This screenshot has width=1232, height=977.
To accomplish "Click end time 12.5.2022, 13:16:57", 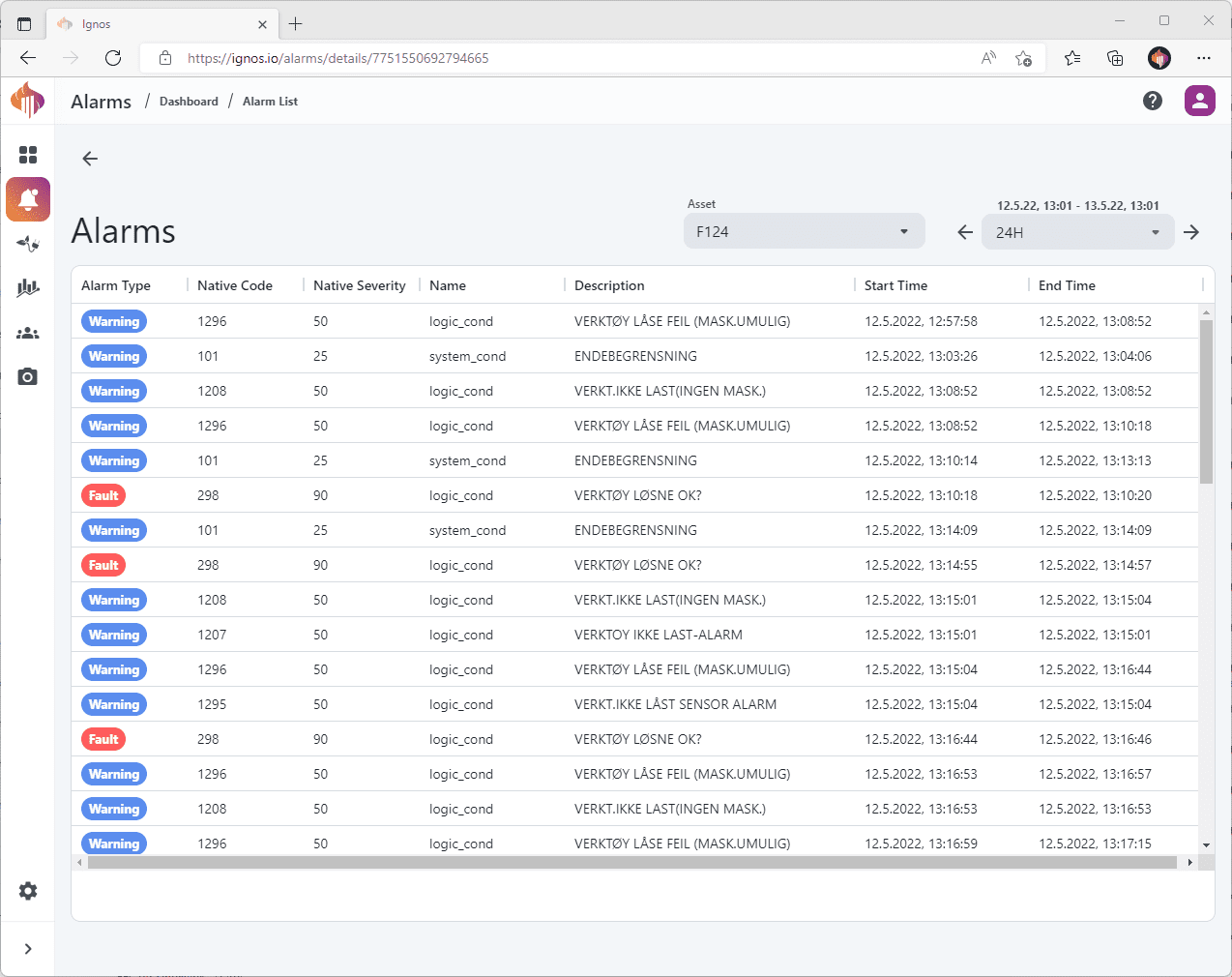I will click(1095, 774).
